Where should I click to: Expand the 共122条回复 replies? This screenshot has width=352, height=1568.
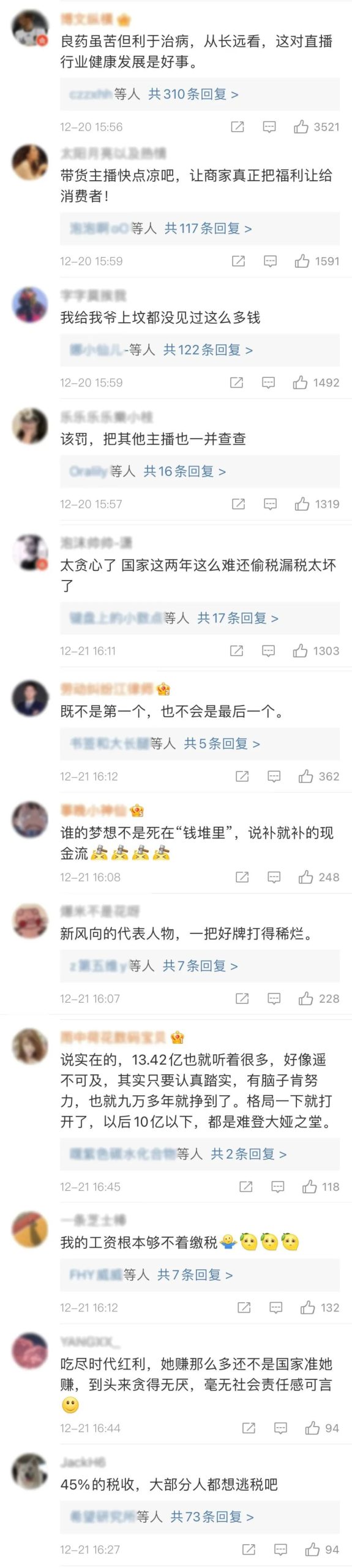coord(208,350)
